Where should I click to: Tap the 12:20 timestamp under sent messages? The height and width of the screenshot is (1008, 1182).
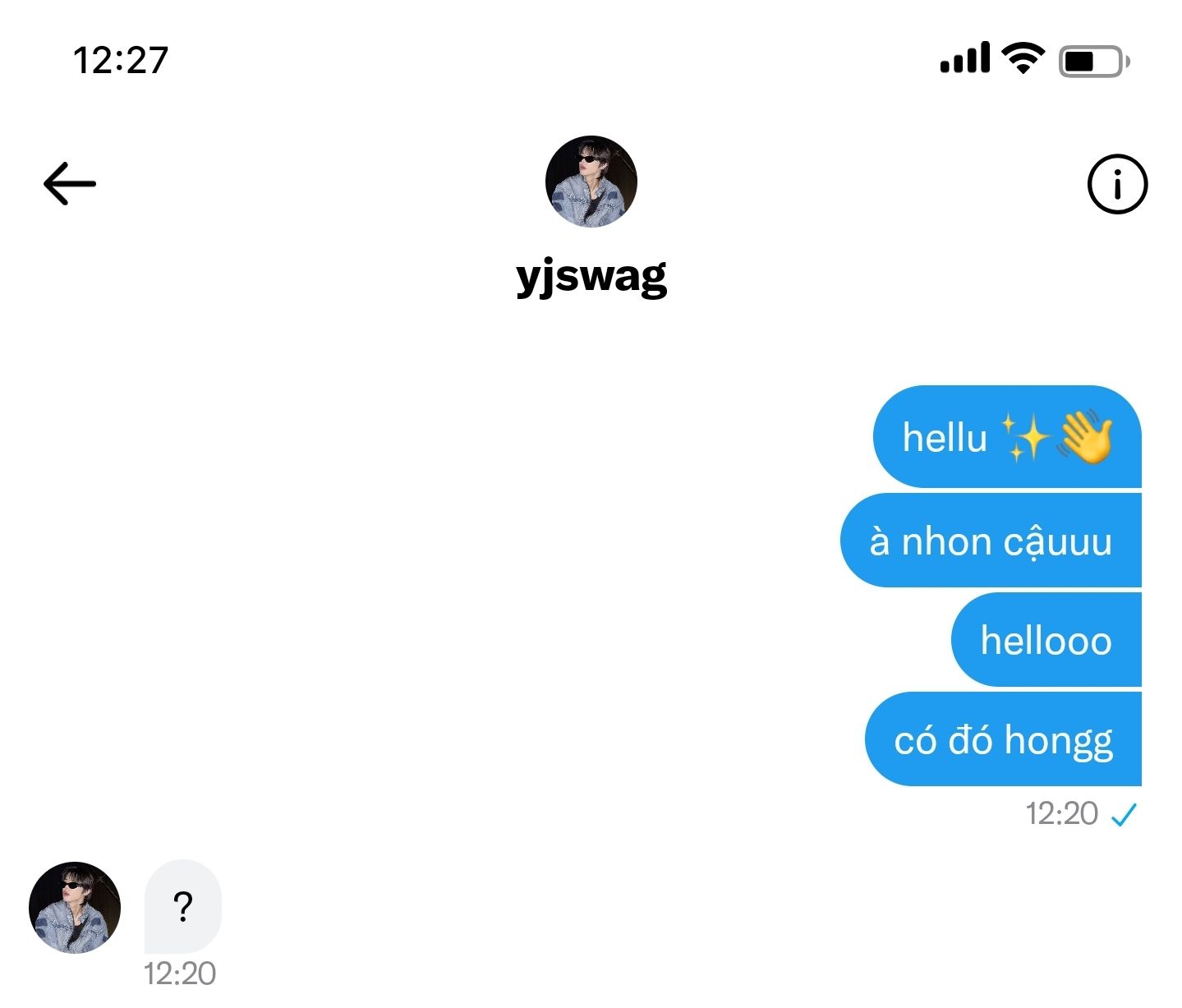point(1061,813)
